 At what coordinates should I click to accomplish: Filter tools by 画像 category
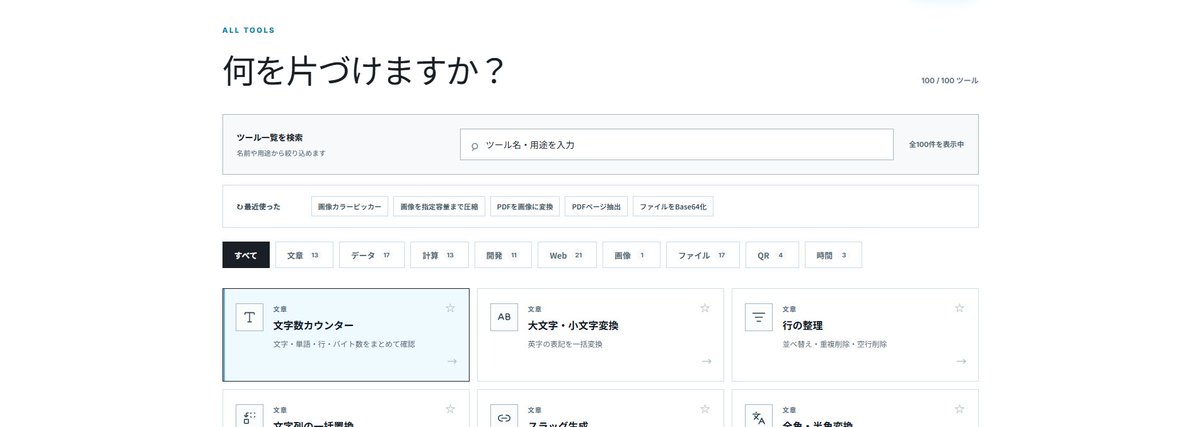[631, 255]
